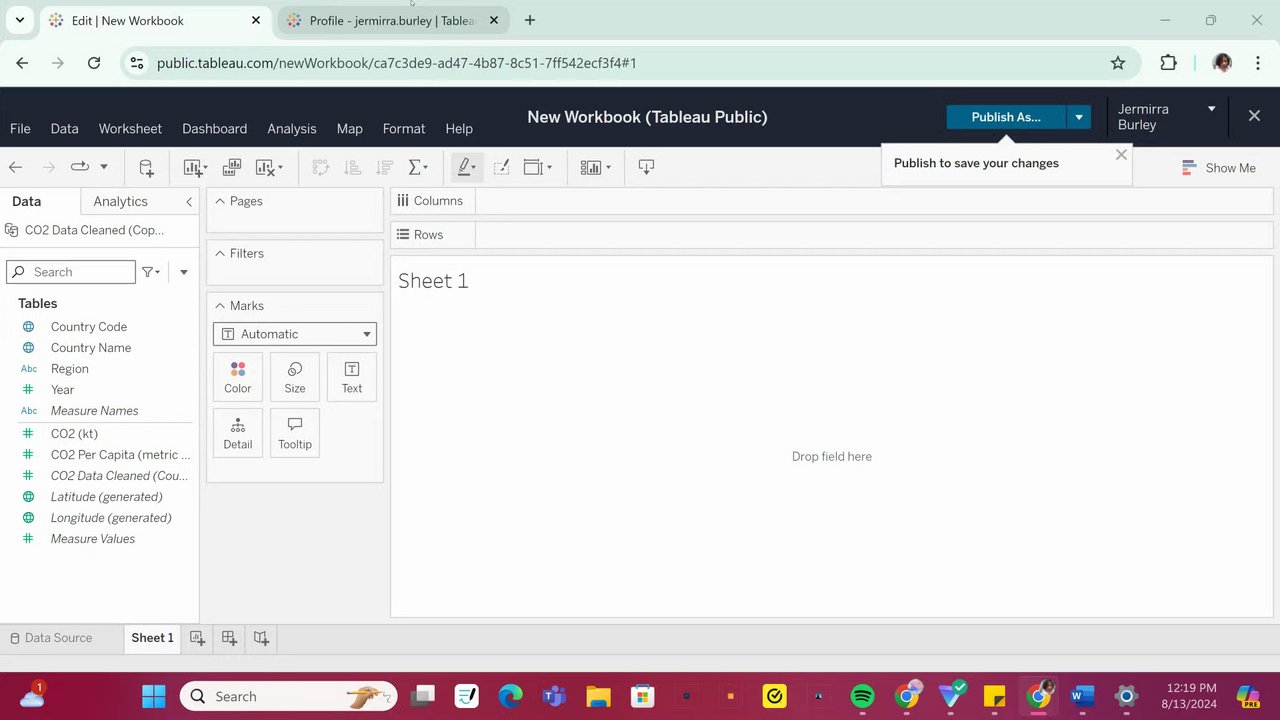This screenshot has width=1280, height=720.
Task: Click the Sort Ascending toolbar icon
Action: pyautogui.click(x=352, y=167)
